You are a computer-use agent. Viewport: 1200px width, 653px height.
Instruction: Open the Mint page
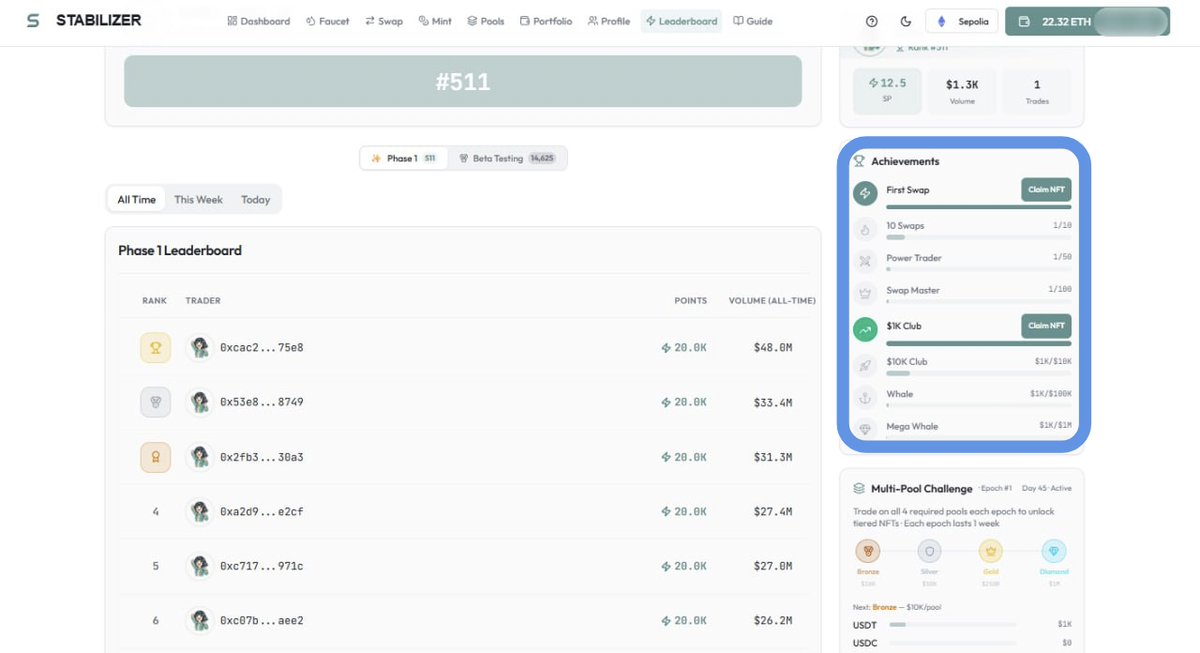(436, 21)
